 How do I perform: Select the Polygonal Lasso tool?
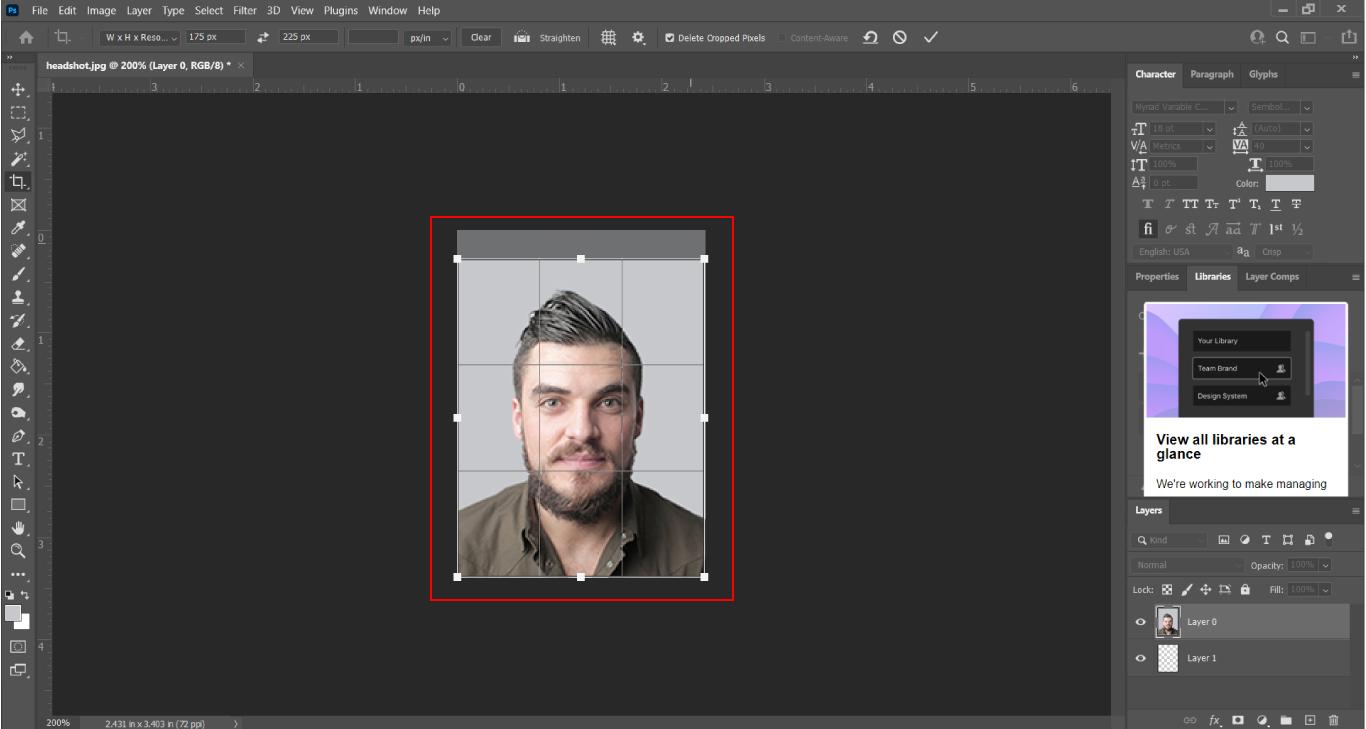[x=18, y=135]
